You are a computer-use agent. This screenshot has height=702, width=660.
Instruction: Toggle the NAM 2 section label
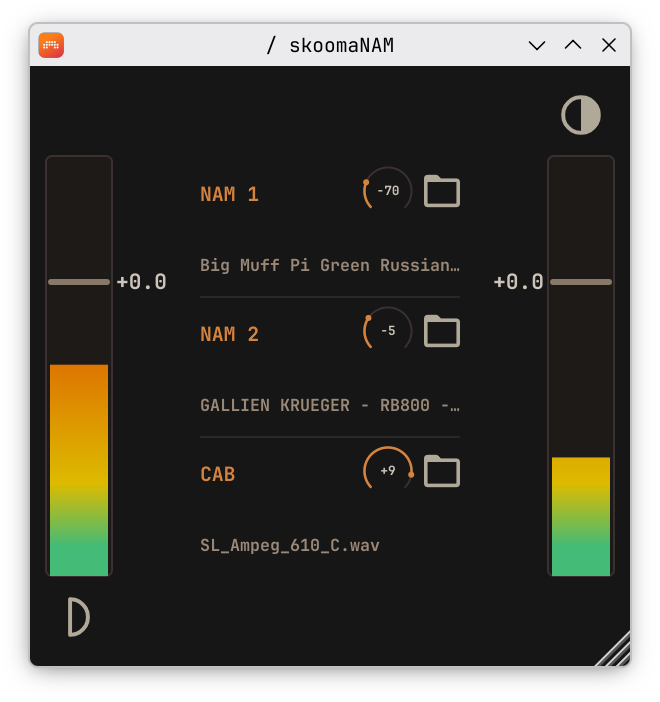pos(229,334)
